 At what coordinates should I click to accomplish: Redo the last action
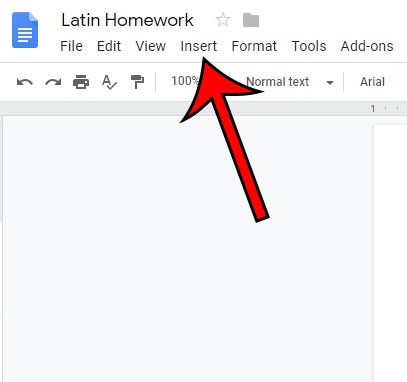coord(53,82)
